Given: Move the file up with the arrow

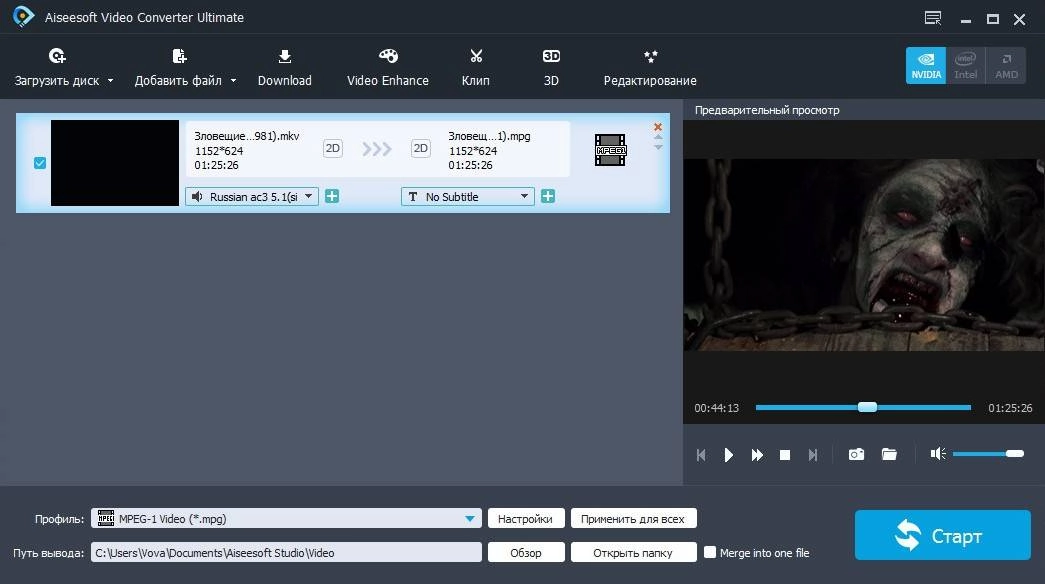Looking at the screenshot, I should click(658, 137).
